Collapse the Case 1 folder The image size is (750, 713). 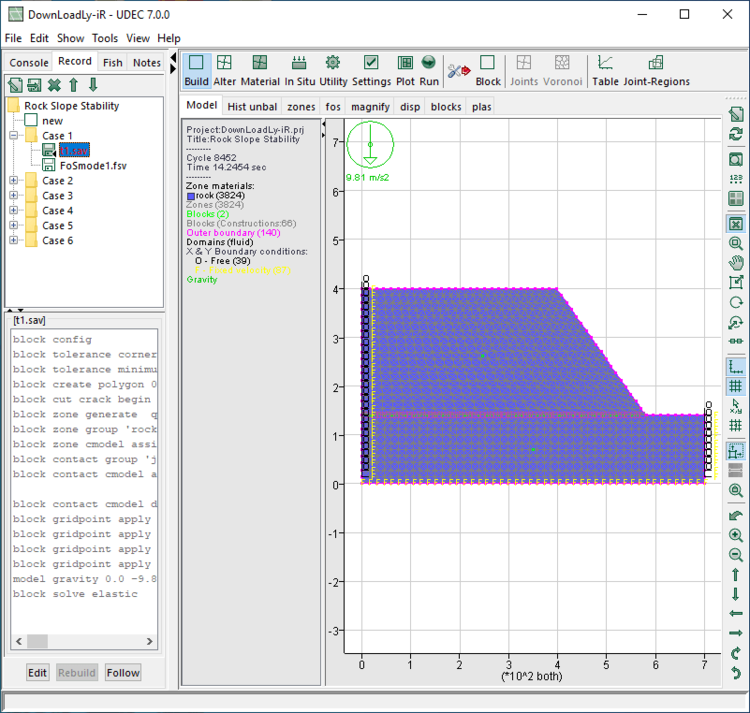(14, 136)
